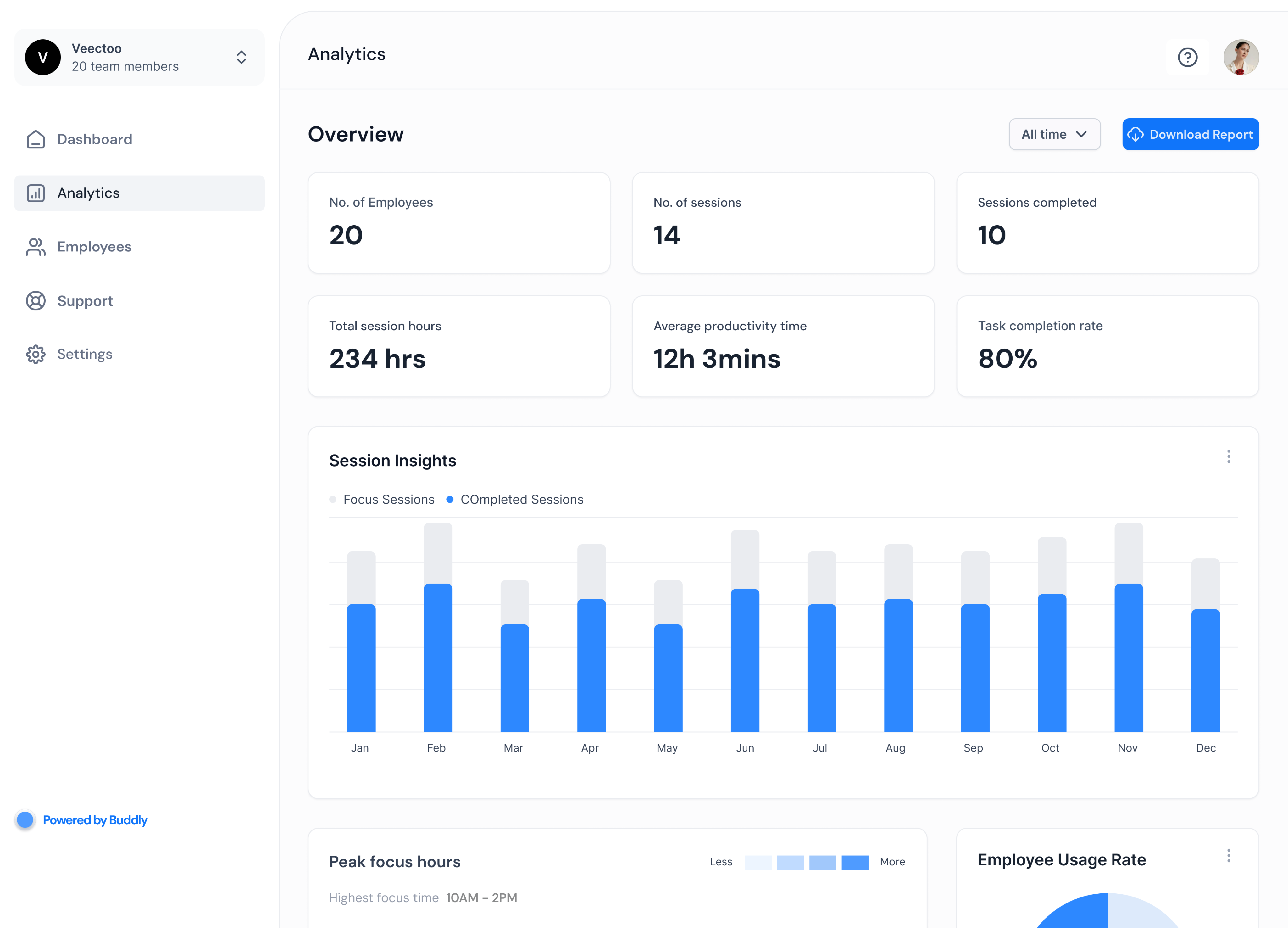Viewport: 1288px width, 928px height.
Task: Toggle COmpleted Sessions legend item
Action: 514,500
